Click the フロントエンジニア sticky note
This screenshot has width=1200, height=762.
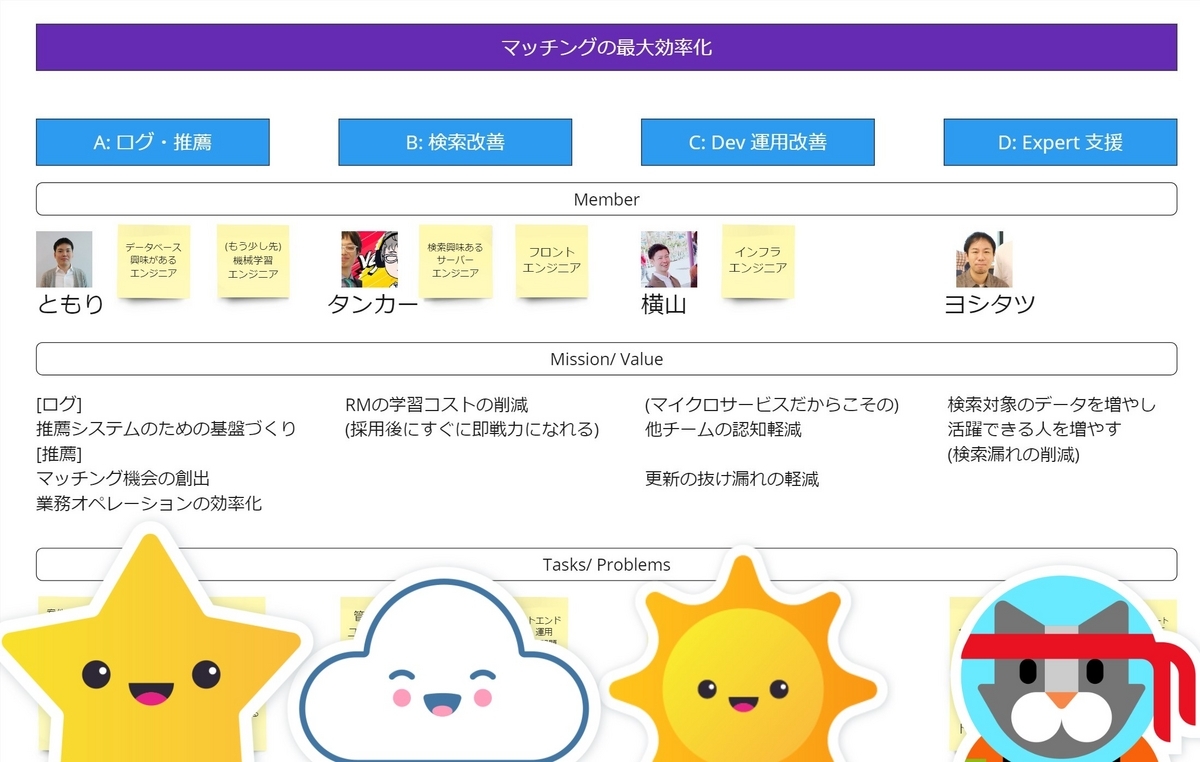click(x=552, y=260)
